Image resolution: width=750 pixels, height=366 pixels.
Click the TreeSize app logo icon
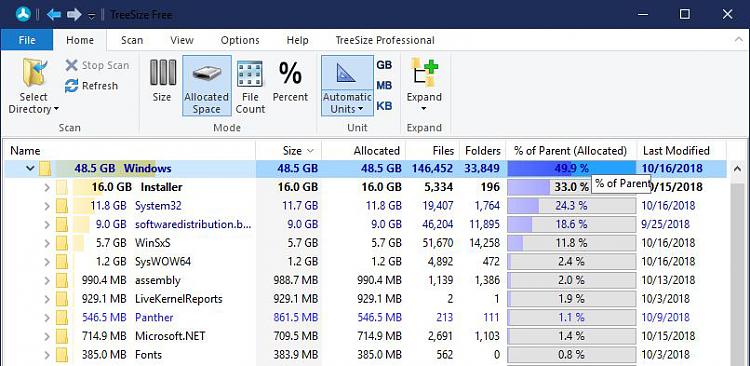coord(23,14)
